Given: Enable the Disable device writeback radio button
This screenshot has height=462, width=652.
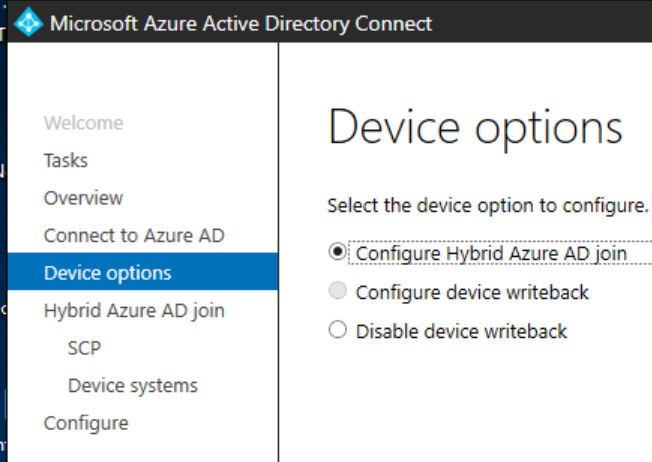Looking at the screenshot, I should coord(337,330).
